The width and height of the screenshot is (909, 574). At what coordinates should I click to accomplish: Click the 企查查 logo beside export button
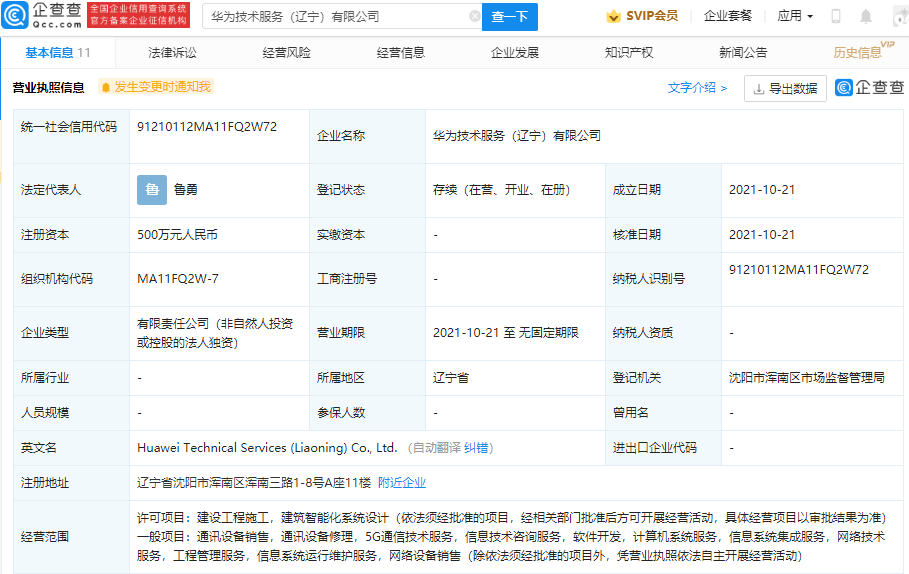(869, 87)
